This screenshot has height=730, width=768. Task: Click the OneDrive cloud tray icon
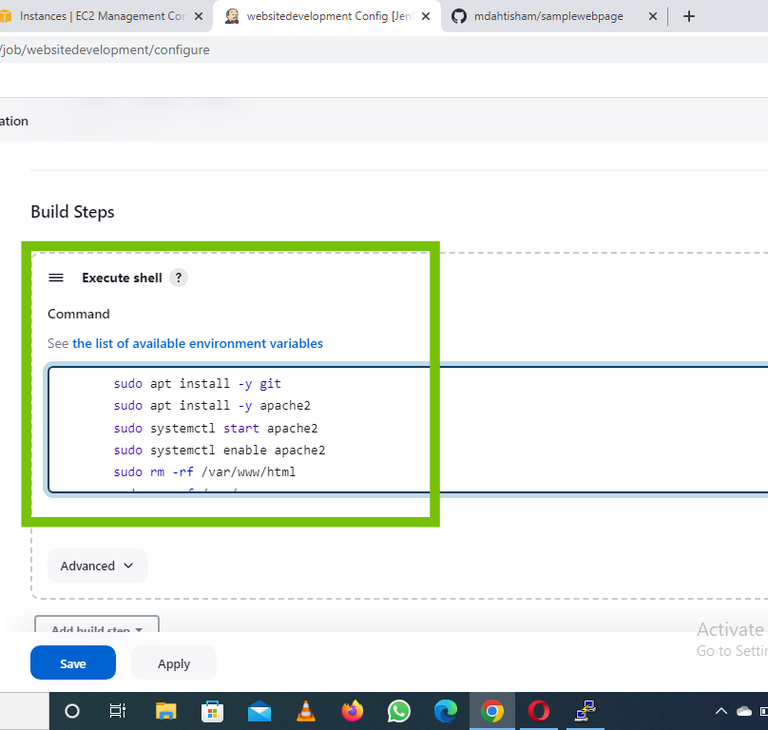[744, 711]
